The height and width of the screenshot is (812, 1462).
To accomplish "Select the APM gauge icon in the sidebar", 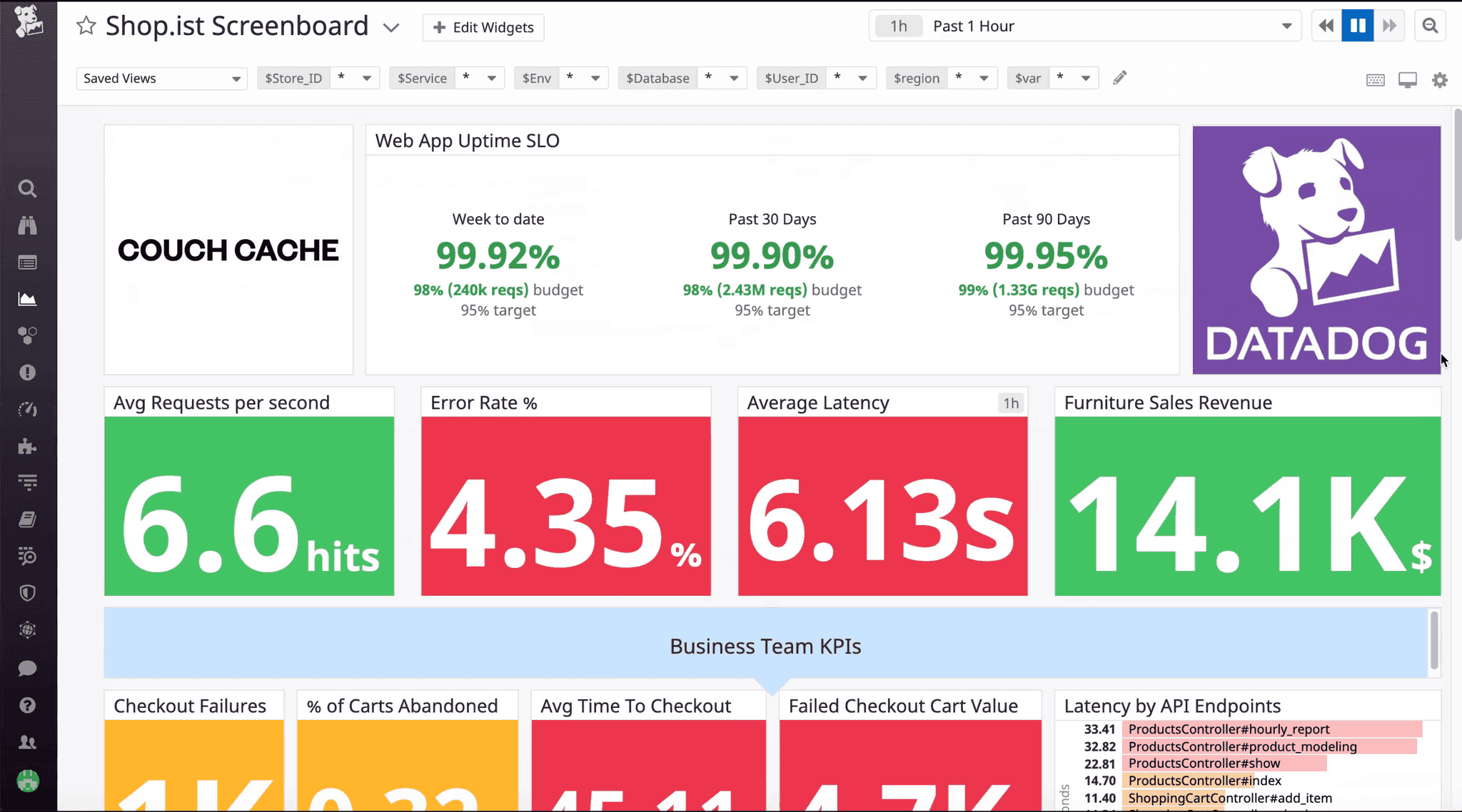I will [x=27, y=410].
